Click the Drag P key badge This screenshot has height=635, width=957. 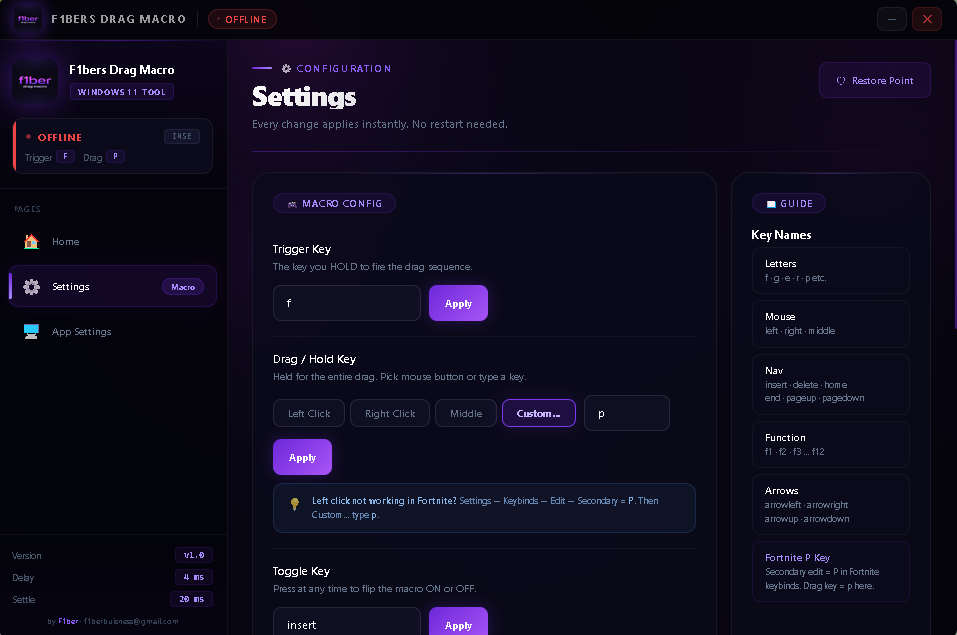[115, 157]
